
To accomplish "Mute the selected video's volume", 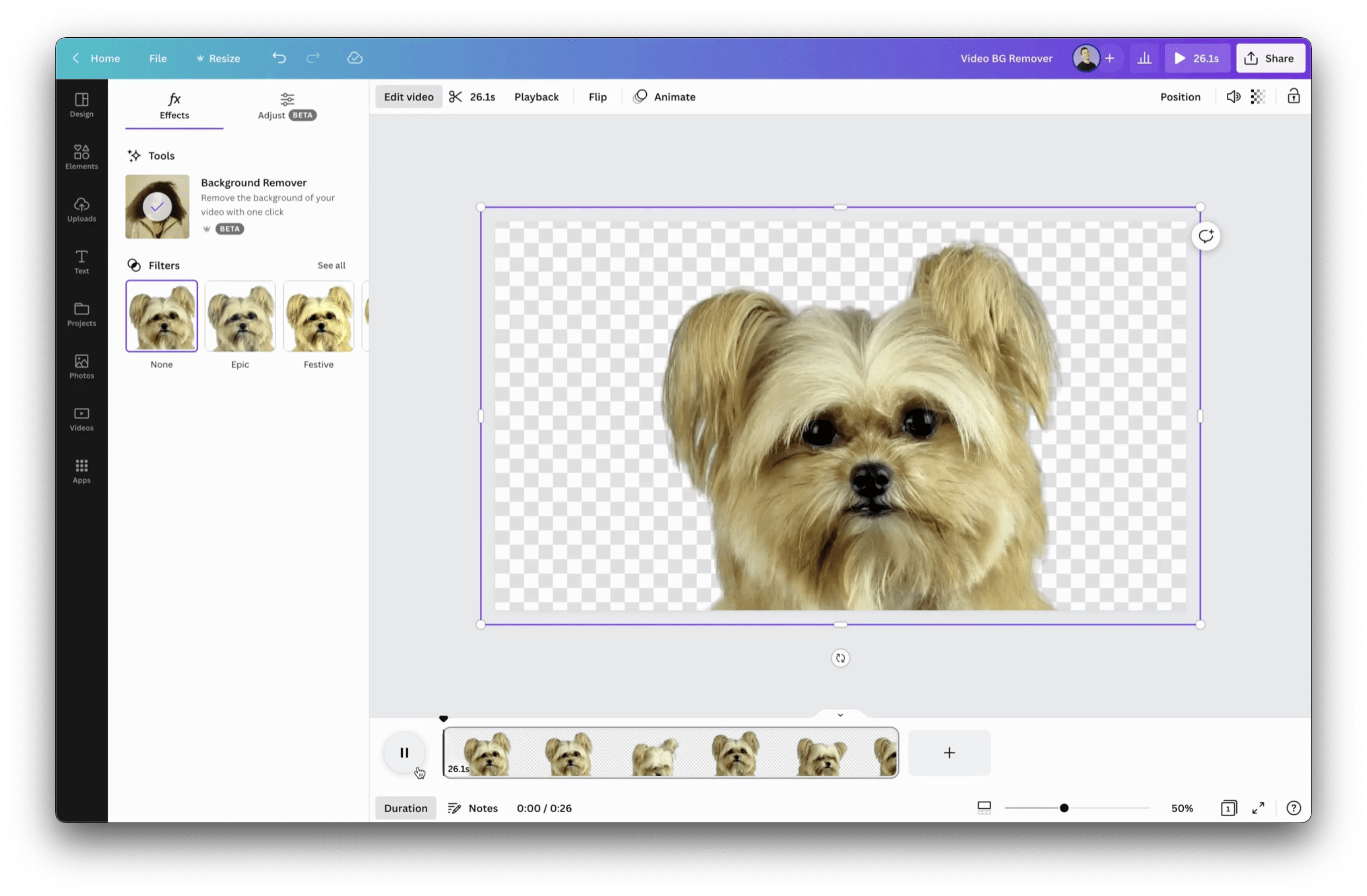I will tap(1234, 96).
